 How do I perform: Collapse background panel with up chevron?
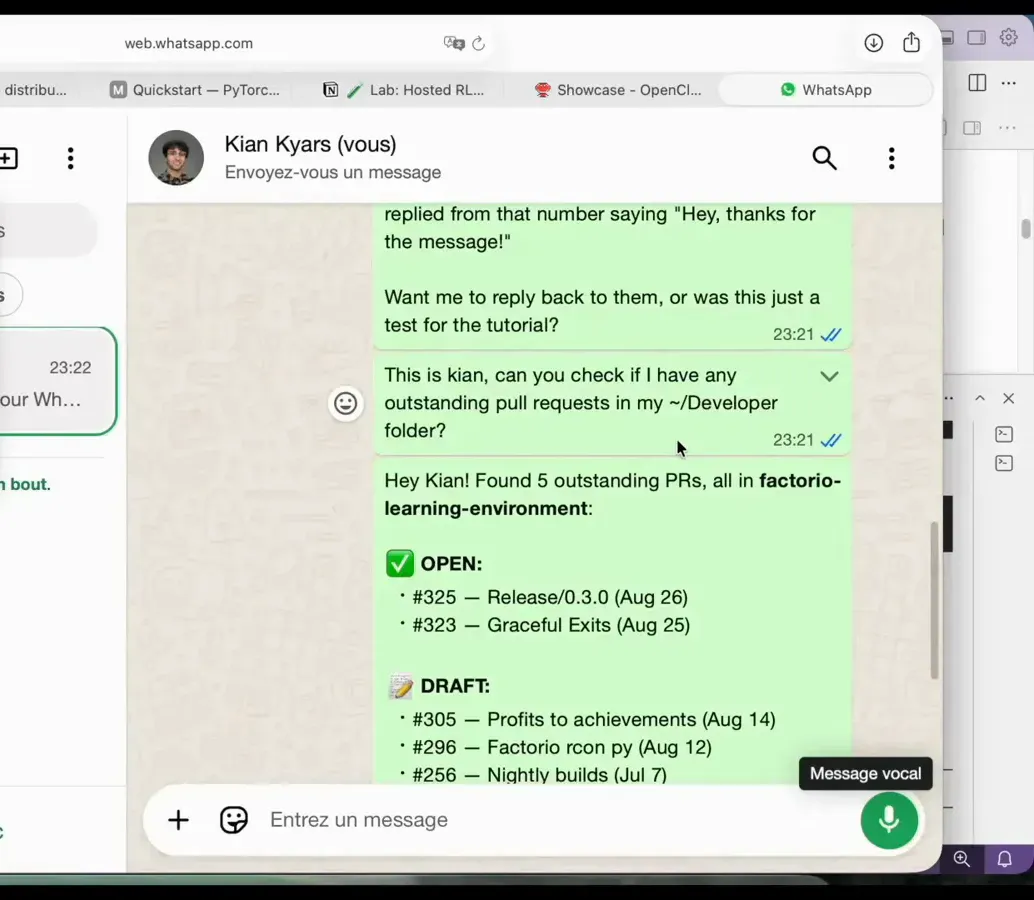[980, 398]
